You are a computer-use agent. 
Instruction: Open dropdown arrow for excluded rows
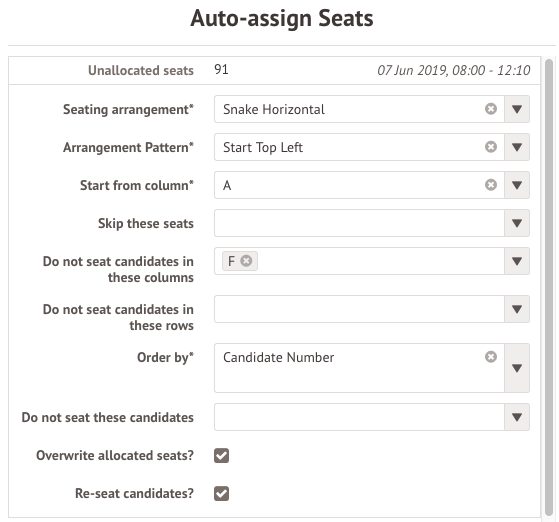(x=517, y=309)
